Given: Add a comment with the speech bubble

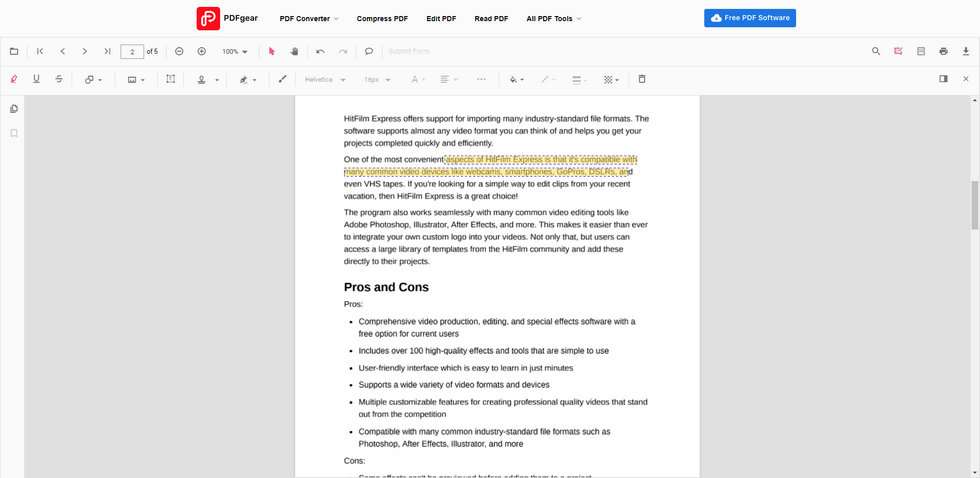Looking at the screenshot, I should point(369,51).
